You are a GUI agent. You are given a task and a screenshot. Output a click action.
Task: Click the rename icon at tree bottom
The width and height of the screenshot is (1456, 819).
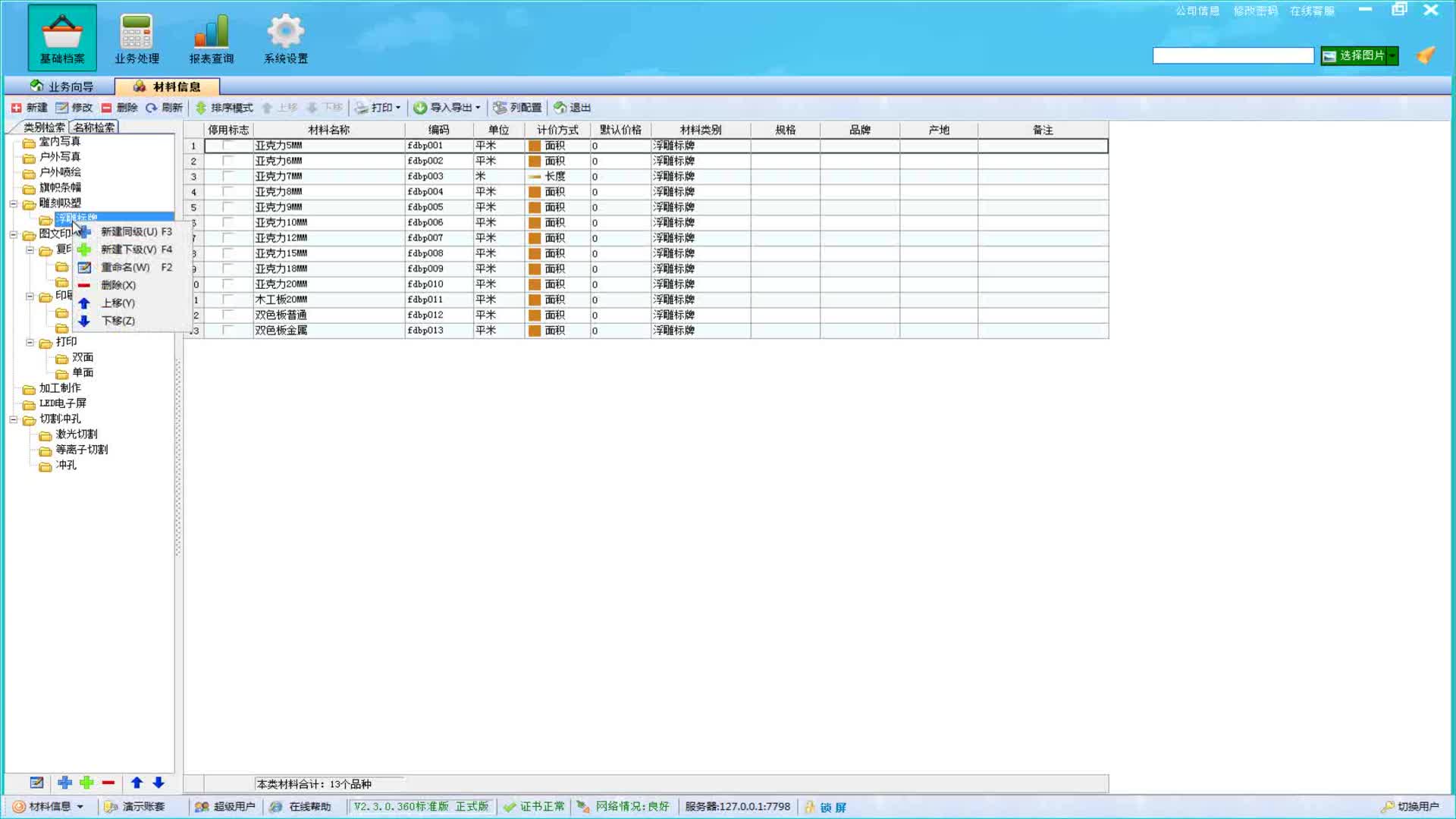(x=36, y=783)
